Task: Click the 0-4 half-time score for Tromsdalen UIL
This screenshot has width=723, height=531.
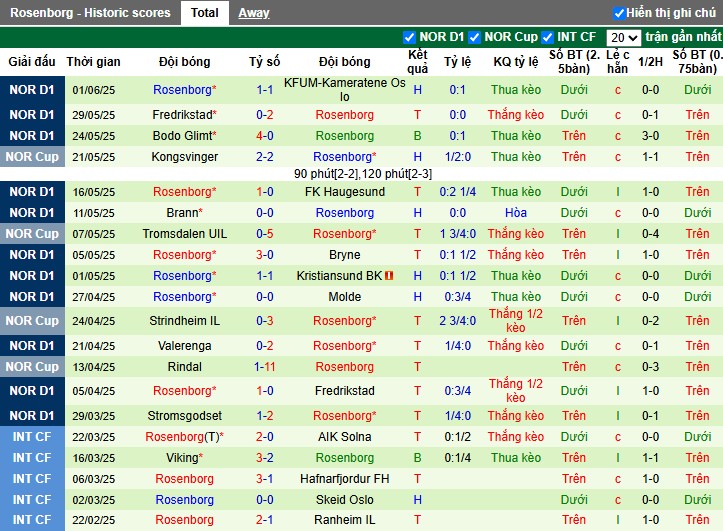Action: pos(650,234)
